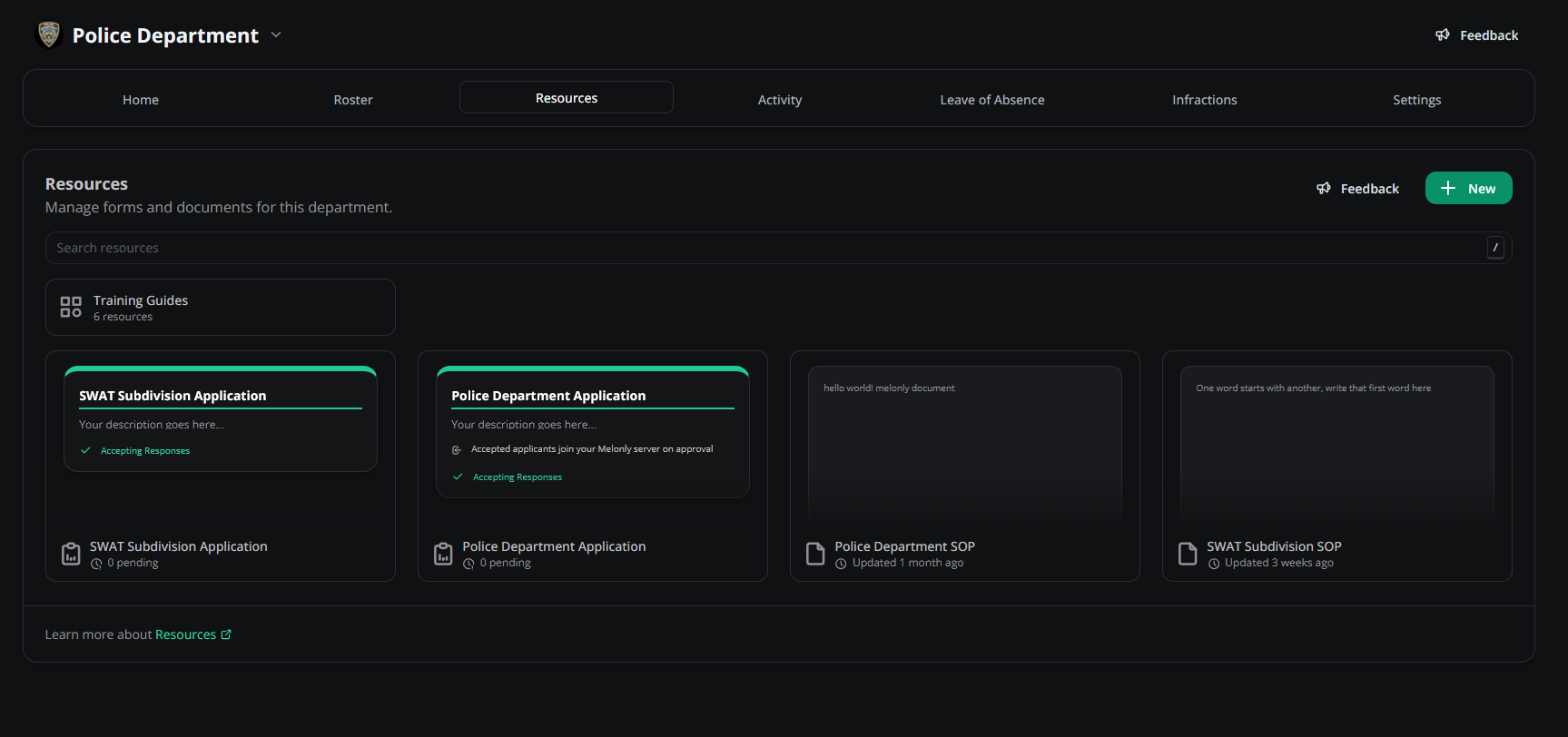Click the megaphone icon in top header
The height and width of the screenshot is (737, 1568).
click(1442, 35)
